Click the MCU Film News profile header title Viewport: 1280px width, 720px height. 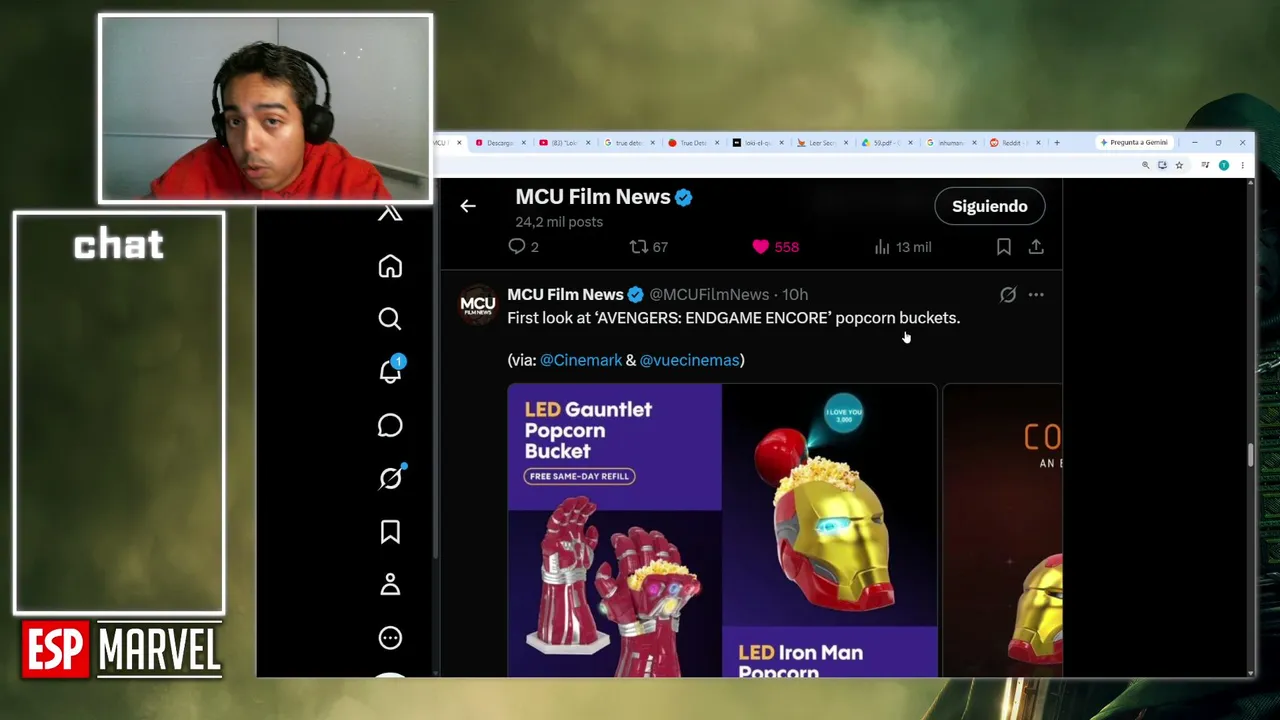click(593, 197)
